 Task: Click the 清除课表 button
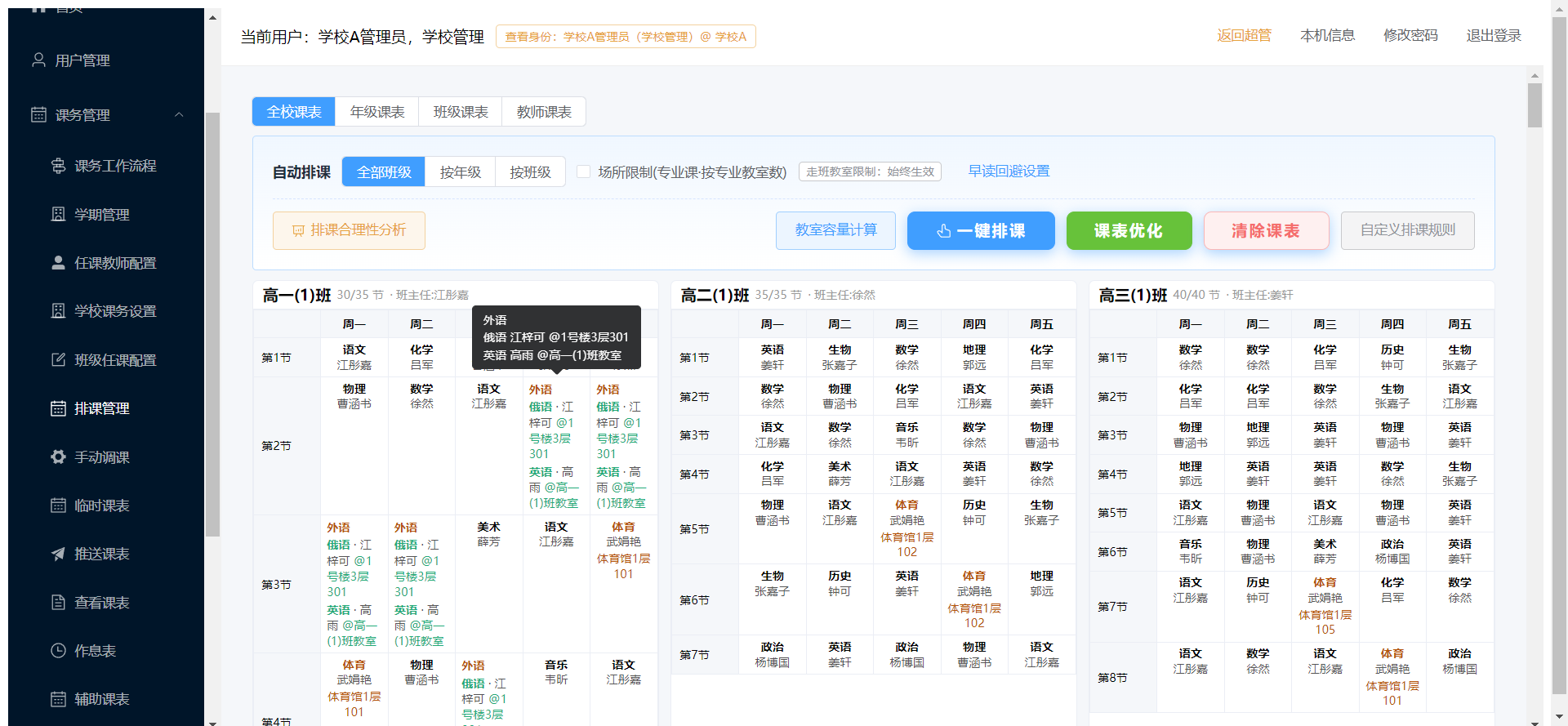[1266, 230]
